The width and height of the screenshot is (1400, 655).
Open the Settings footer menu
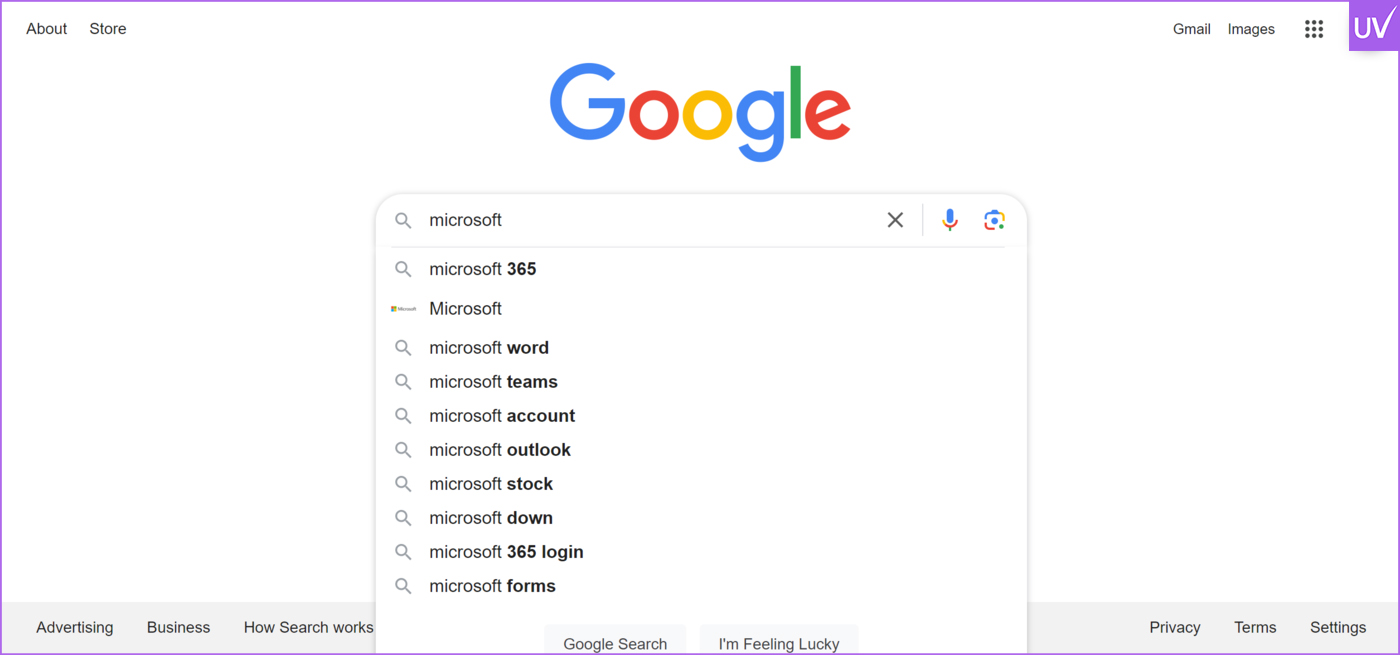tap(1337, 628)
